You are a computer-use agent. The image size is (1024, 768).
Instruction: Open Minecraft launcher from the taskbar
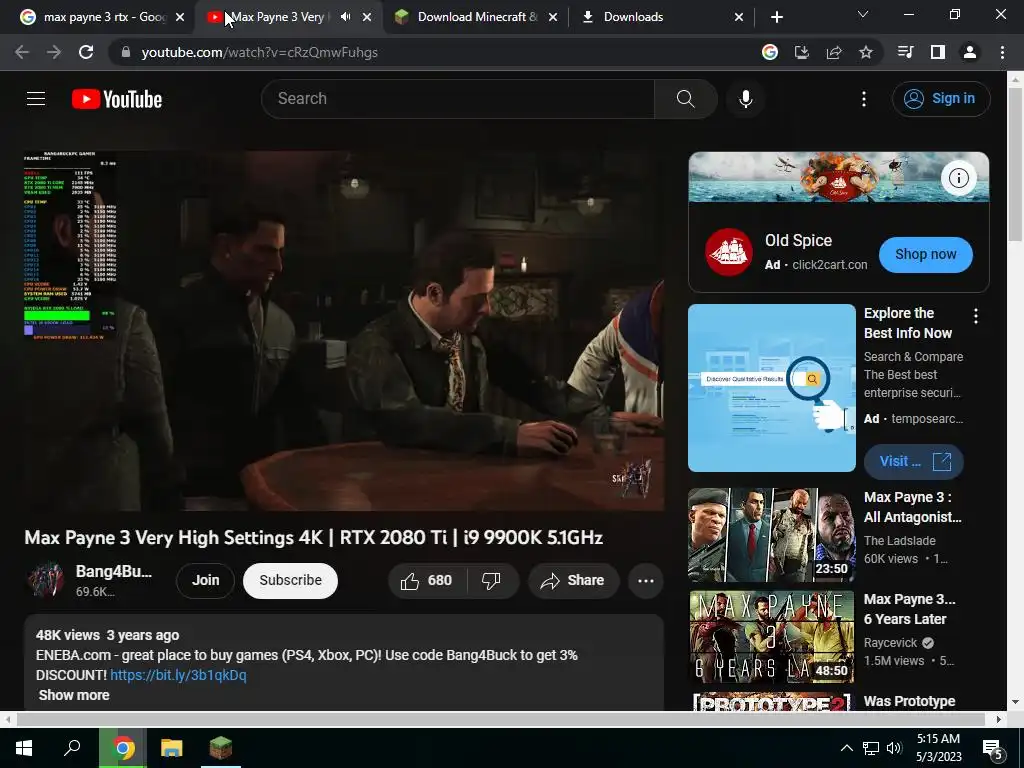(221, 748)
